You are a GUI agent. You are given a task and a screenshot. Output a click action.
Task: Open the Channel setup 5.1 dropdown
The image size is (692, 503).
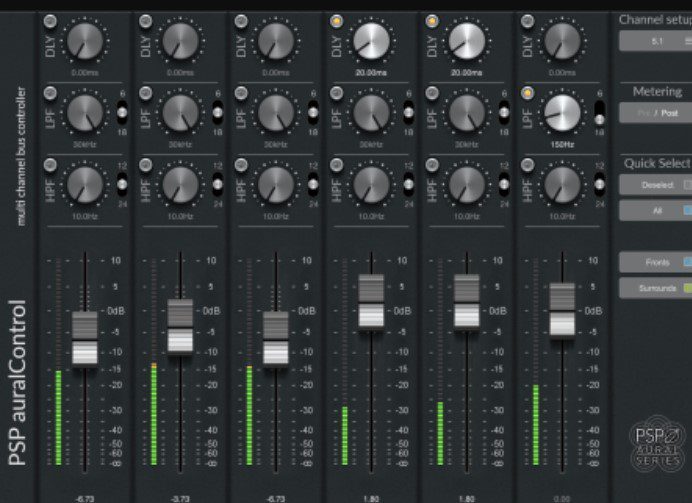pos(655,41)
